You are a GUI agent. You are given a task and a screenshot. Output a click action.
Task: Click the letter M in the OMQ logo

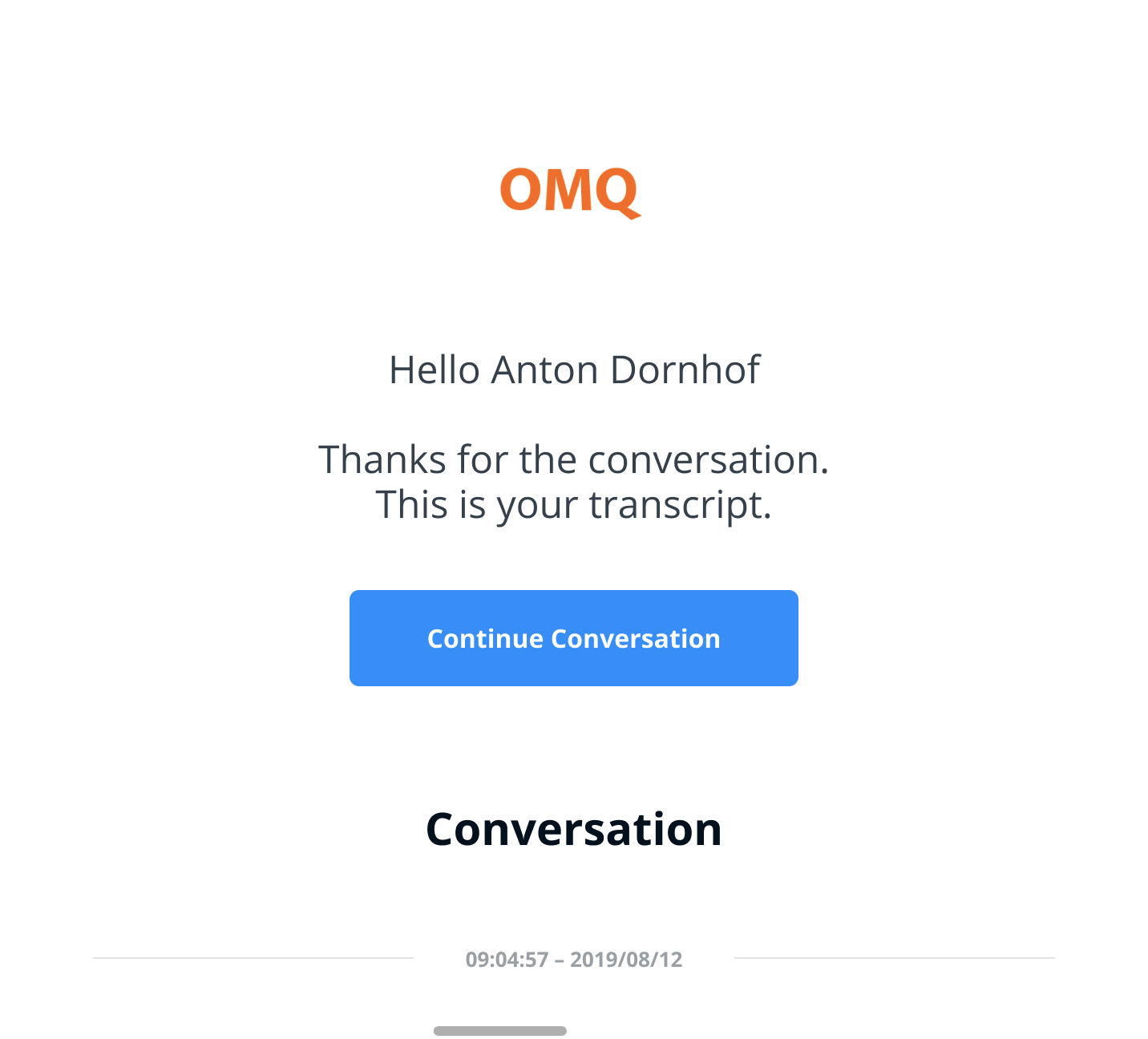click(x=571, y=190)
